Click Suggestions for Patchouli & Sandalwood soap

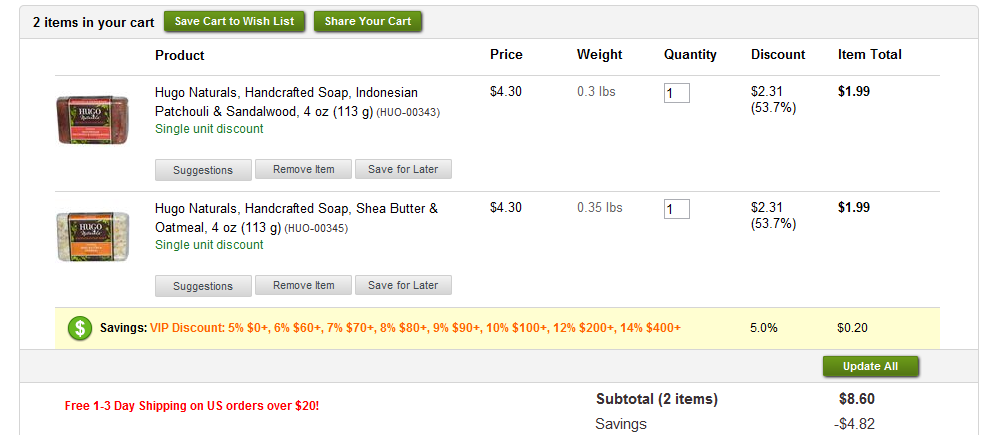pos(203,170)
